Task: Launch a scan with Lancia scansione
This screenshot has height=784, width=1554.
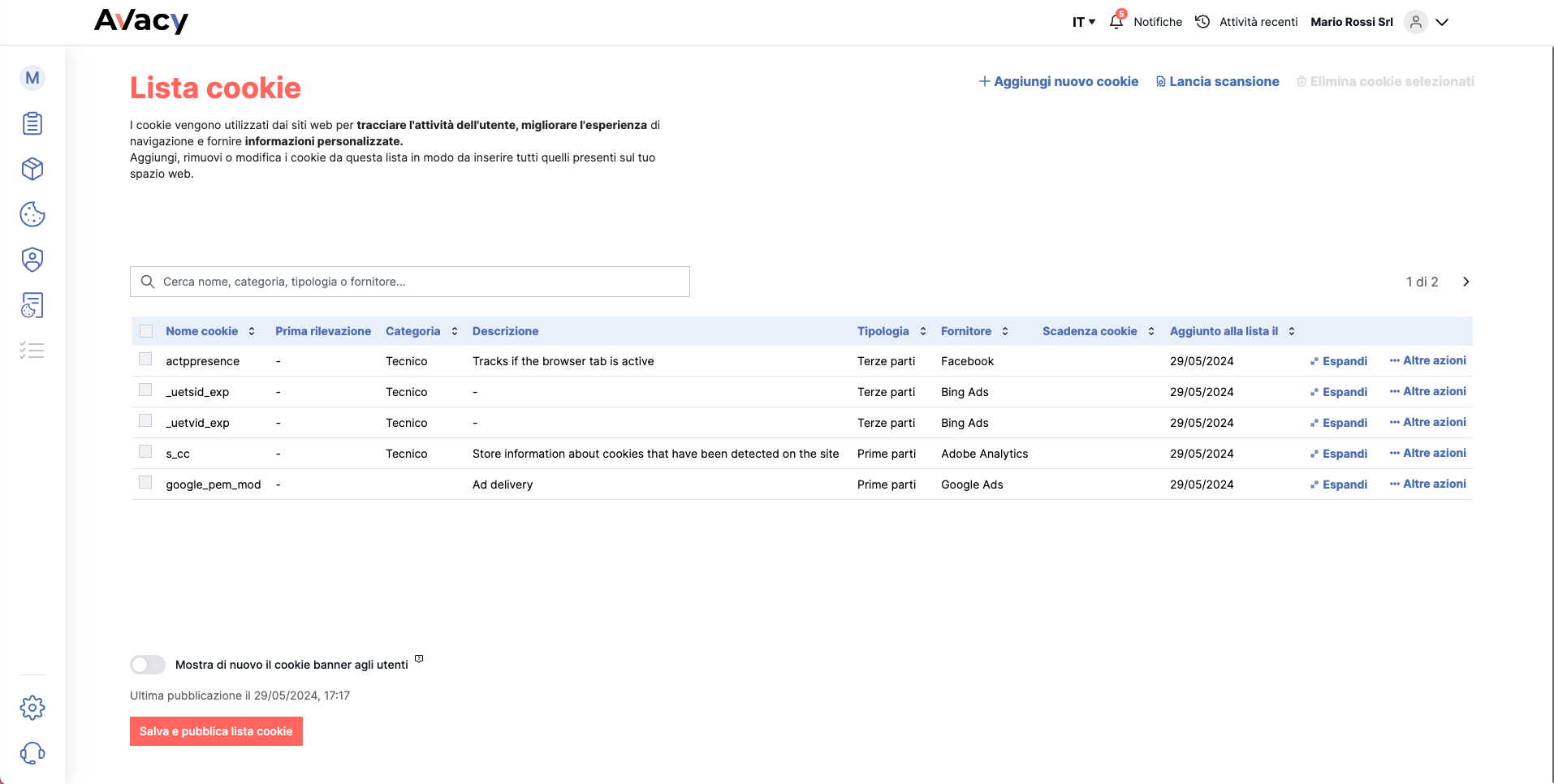Action: pos(1217,81)
